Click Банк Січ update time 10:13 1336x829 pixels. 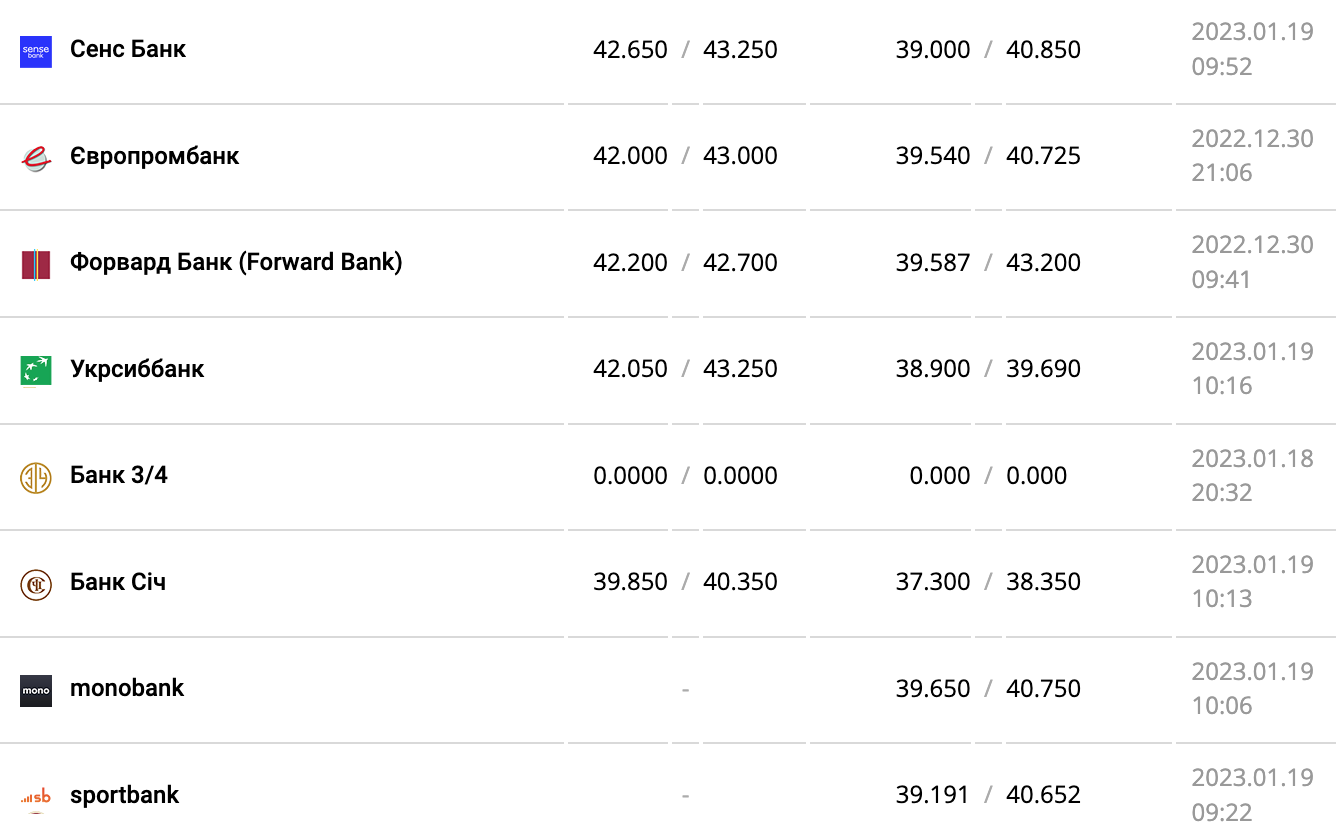1222,599
